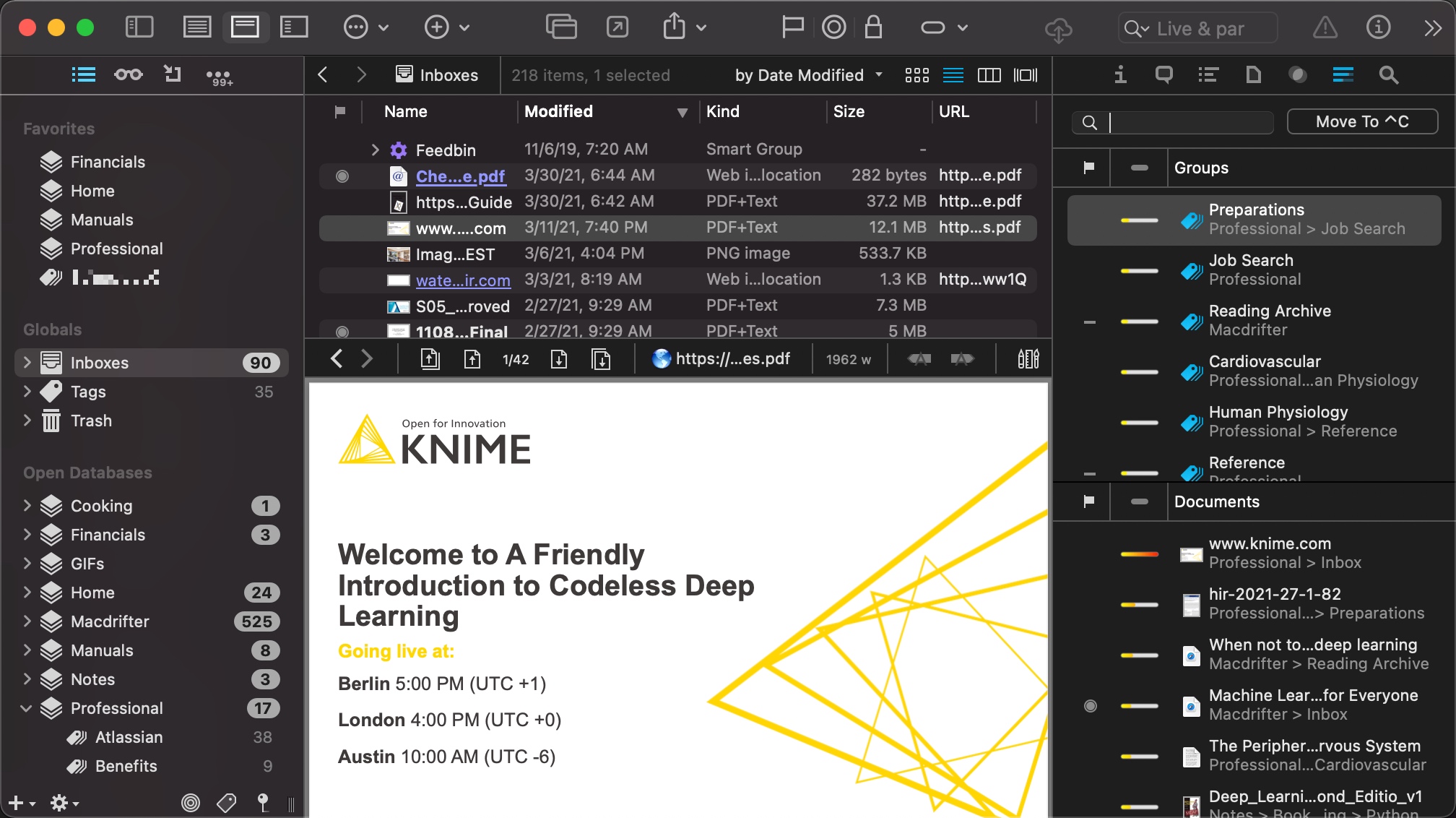Switch item list to cover flow view
This screenshot has width=1456, height=818.
tap(1026, 75)
